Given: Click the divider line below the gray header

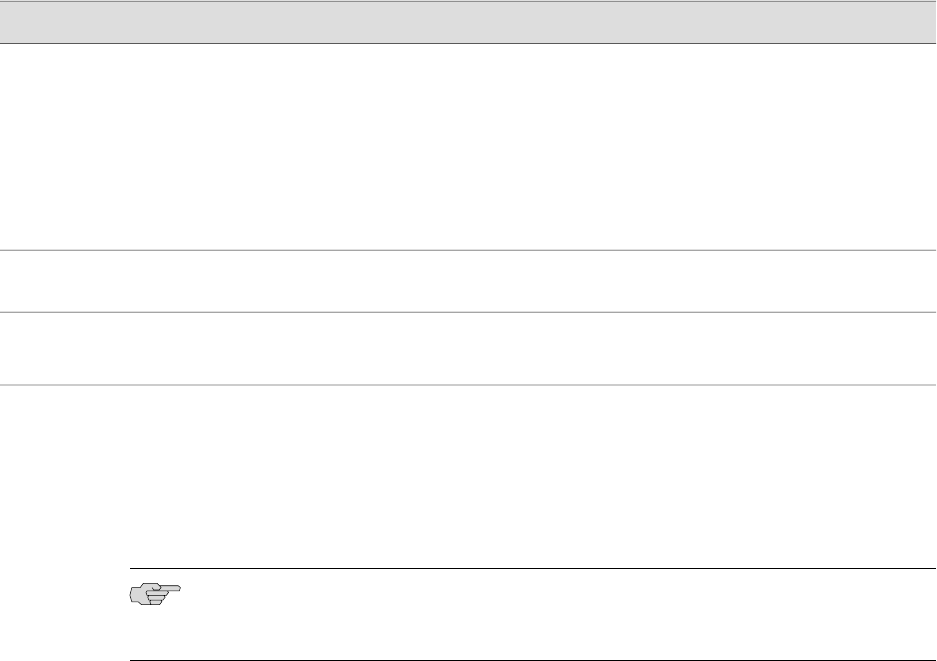Looking at the screenshot, I should pos(468,43).
